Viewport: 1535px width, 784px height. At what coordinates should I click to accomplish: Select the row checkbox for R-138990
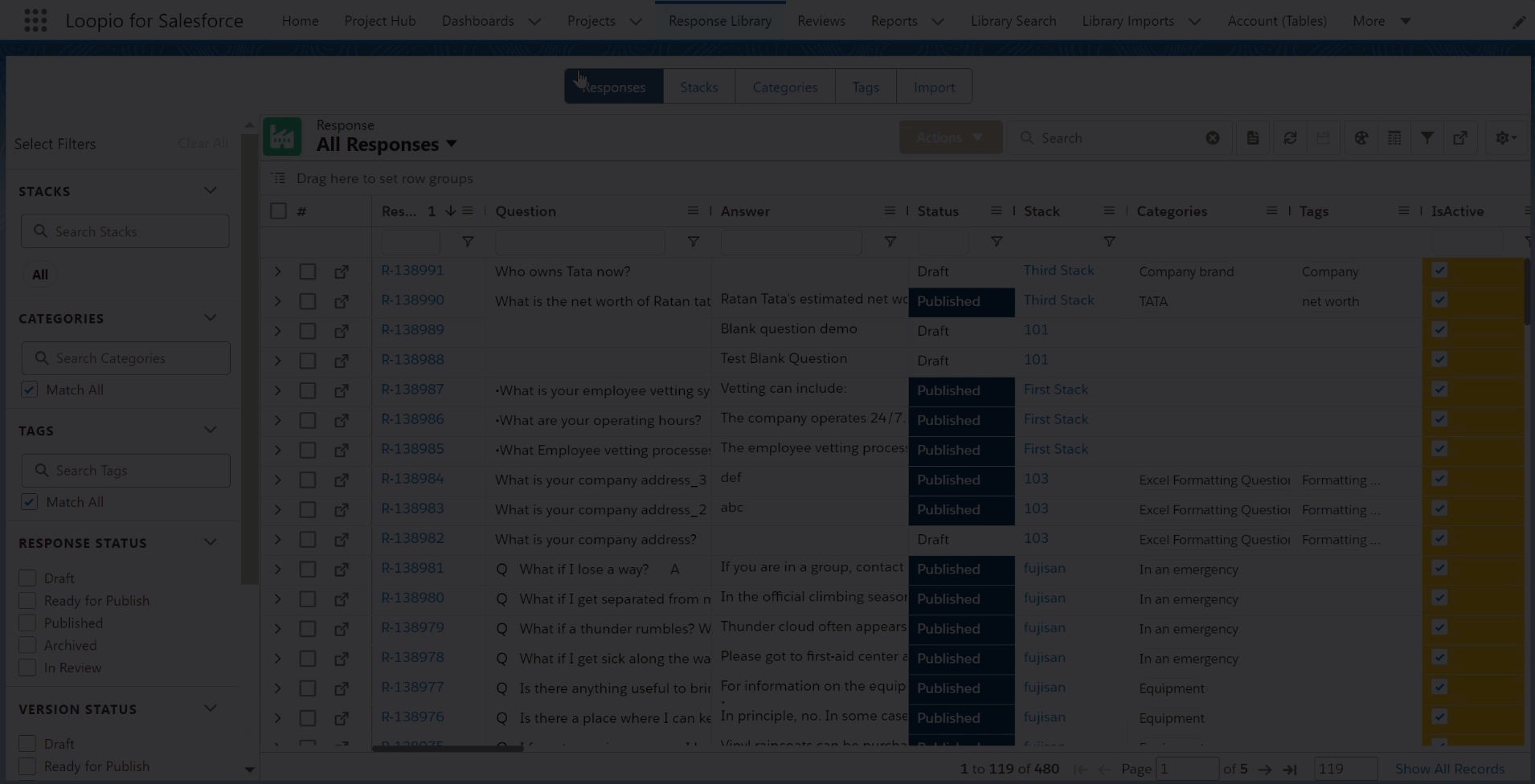(x=308, y=301)
